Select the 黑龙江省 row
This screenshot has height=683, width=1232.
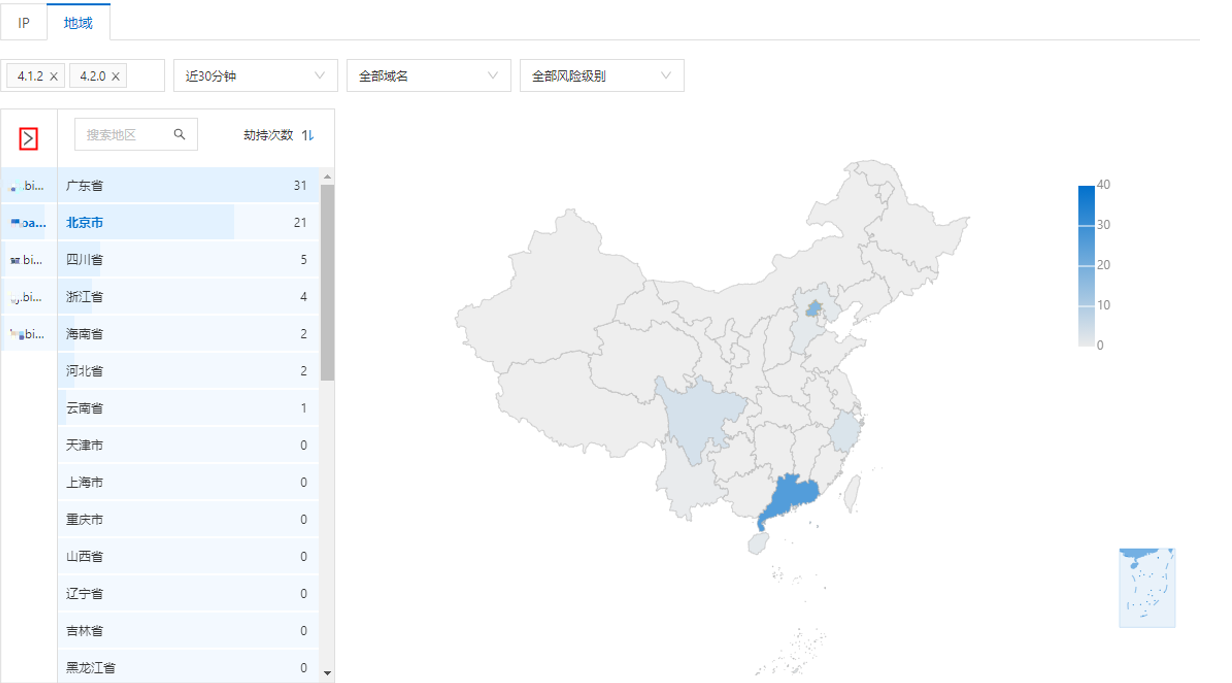coord(189,666)
